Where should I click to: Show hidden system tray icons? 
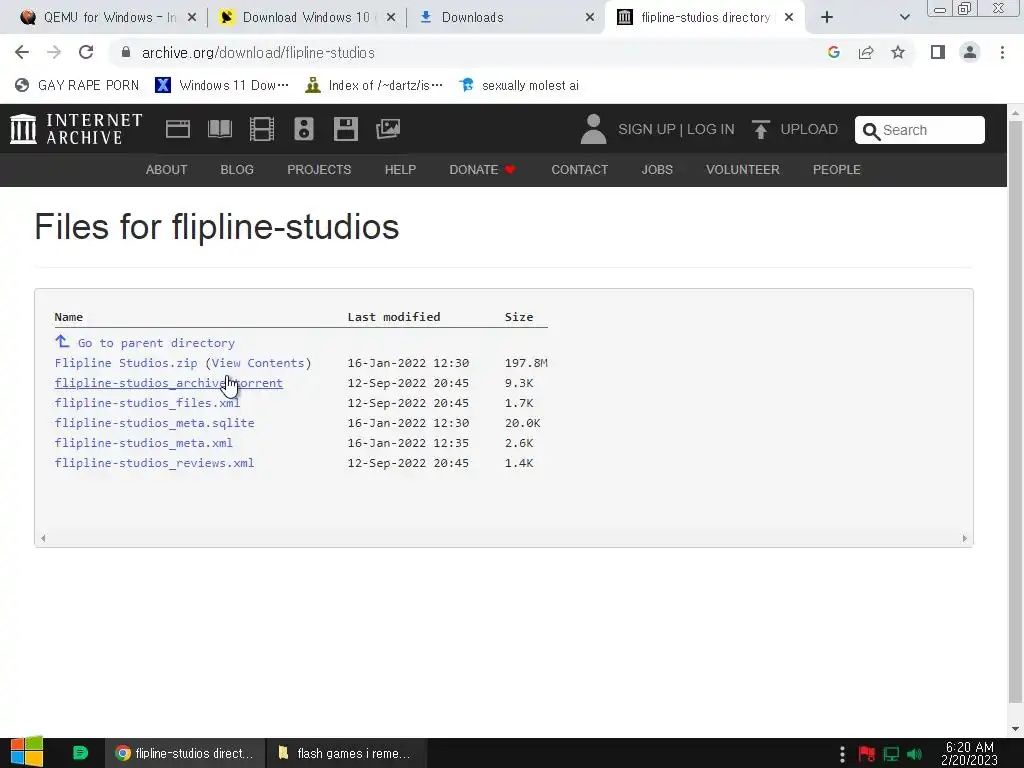click(x=842, y=754)
